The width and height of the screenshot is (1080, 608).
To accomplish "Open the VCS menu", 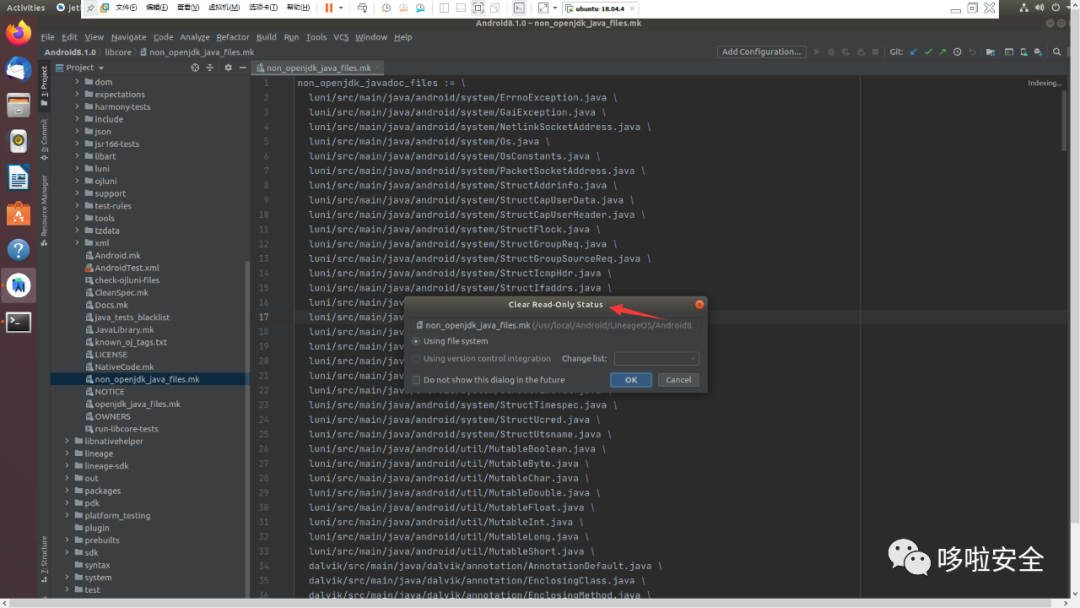I will click(x=341, y=37).
